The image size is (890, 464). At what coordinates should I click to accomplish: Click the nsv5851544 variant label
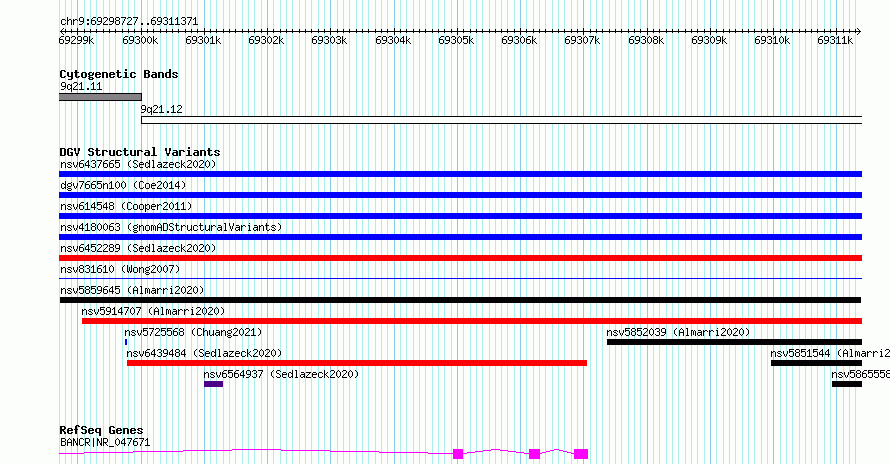(830, 353)
